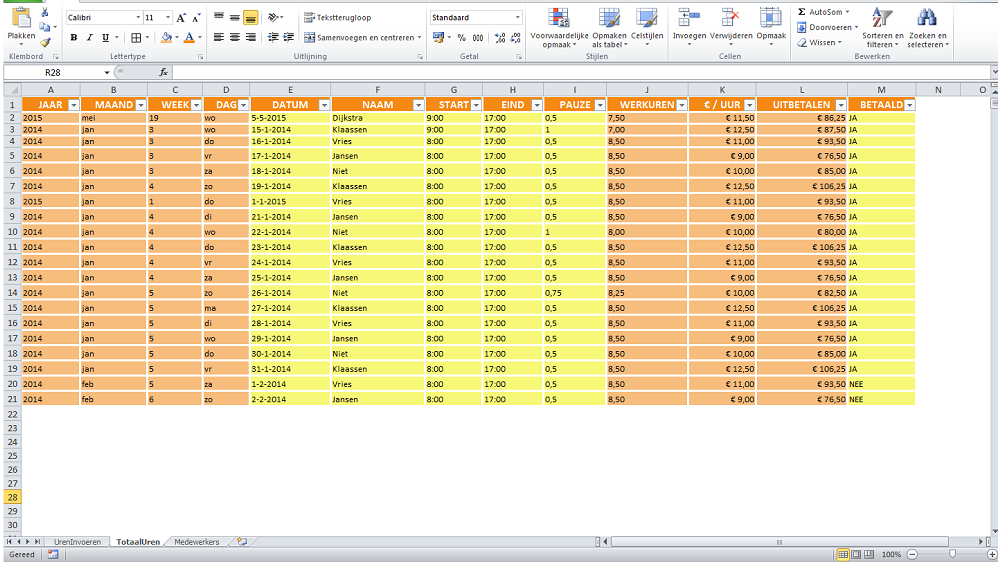Click Samenvoegen en centreren button
The height and width of the screenshot is (562, 998).
[361, 38]
